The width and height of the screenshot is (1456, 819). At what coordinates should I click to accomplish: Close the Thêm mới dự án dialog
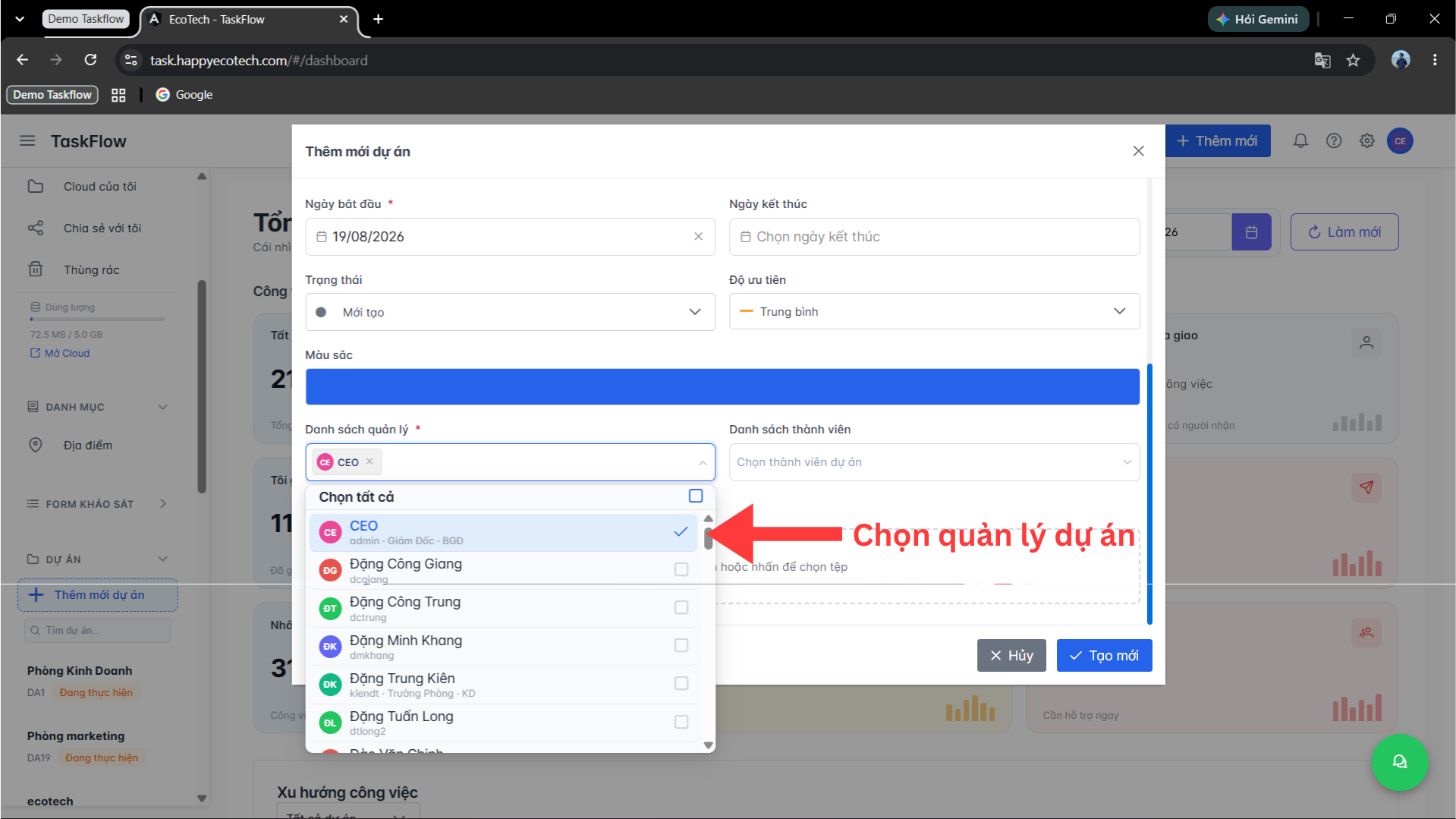pyautogui.click(x=1138, y=151)
